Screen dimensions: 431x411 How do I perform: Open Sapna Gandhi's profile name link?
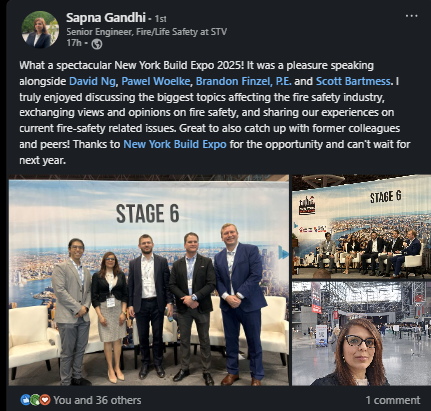(x=106, y=18)
